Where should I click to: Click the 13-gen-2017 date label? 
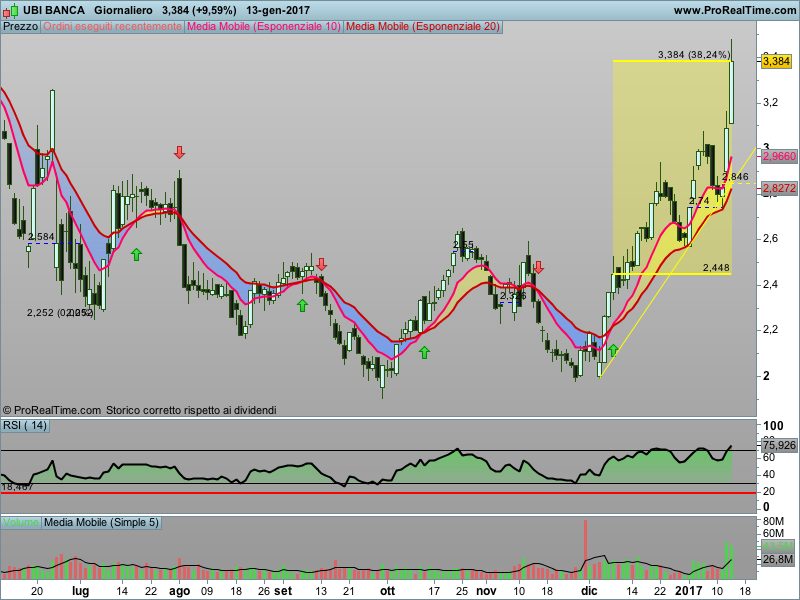278,10
